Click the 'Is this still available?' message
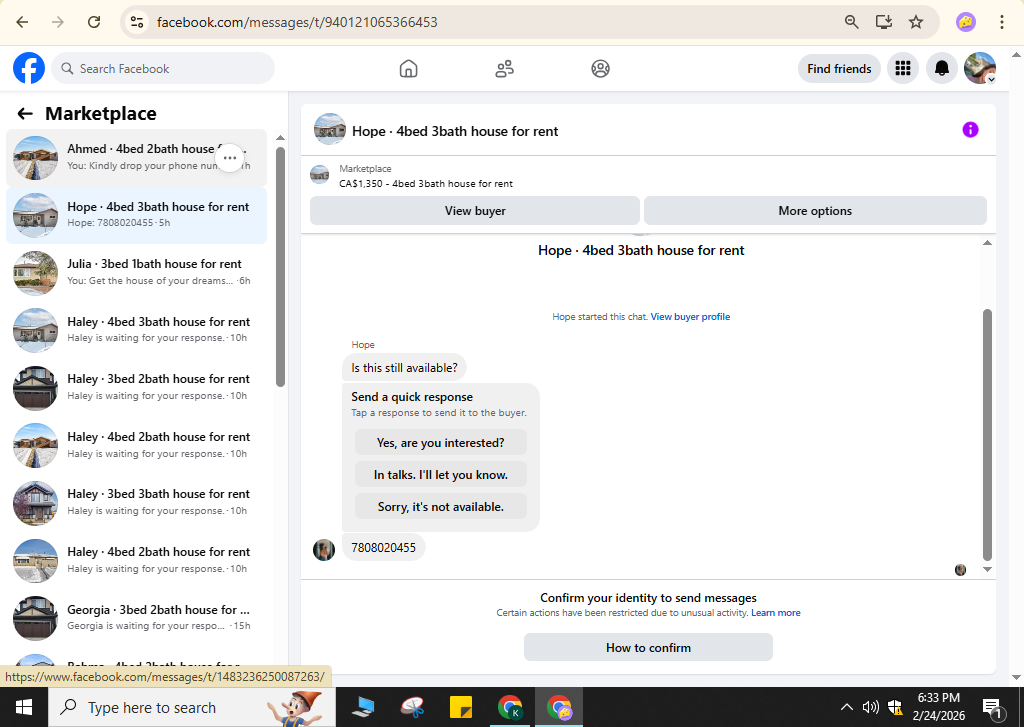Image resolution: width=1024 pixels, height=727 pixels. tap(404, 368)
